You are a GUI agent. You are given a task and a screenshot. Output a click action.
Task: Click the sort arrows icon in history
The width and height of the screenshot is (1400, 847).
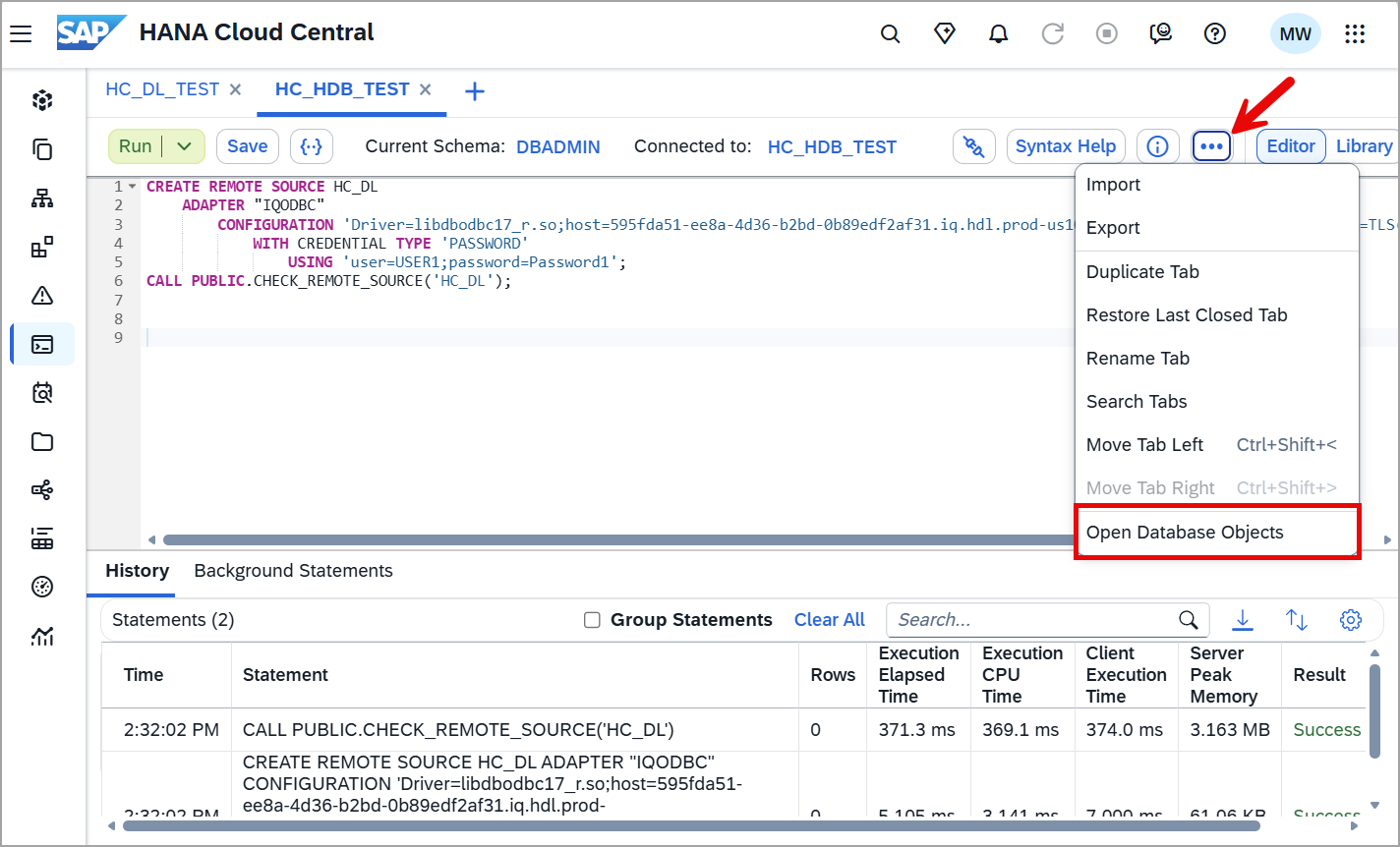[x=1297, y=620]
